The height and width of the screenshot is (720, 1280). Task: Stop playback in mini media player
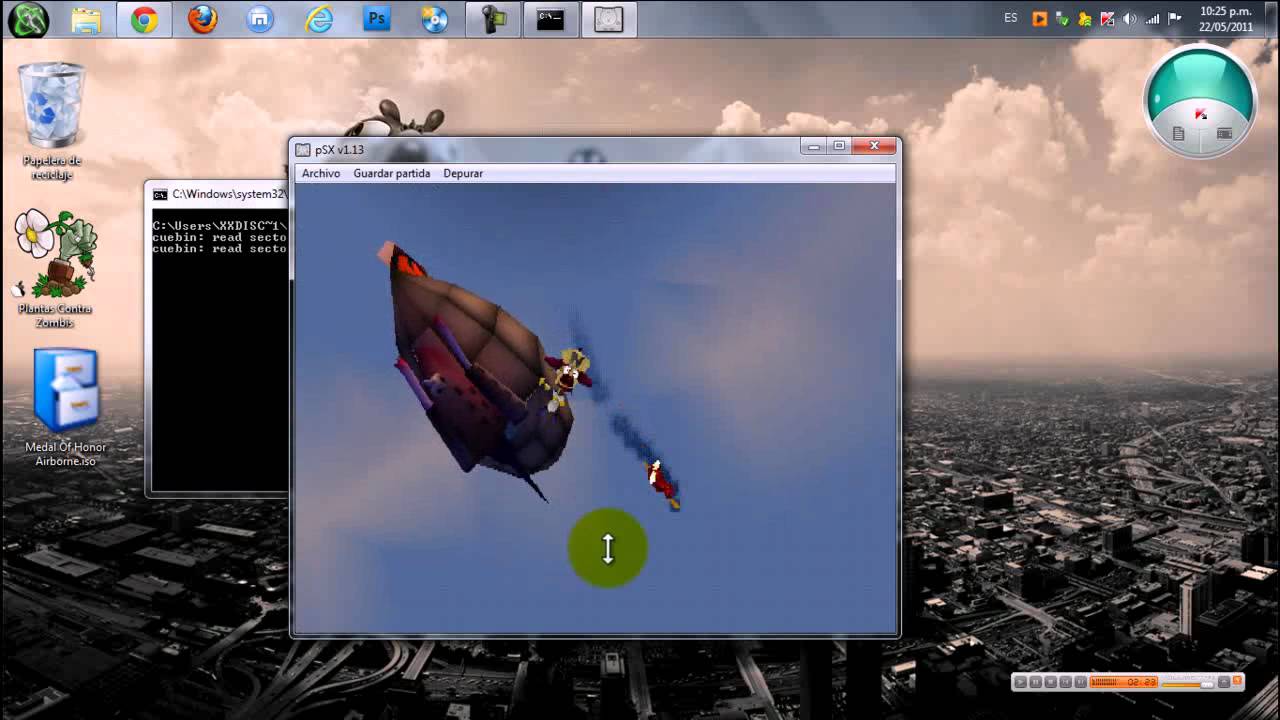click(x=1051, y=681)
